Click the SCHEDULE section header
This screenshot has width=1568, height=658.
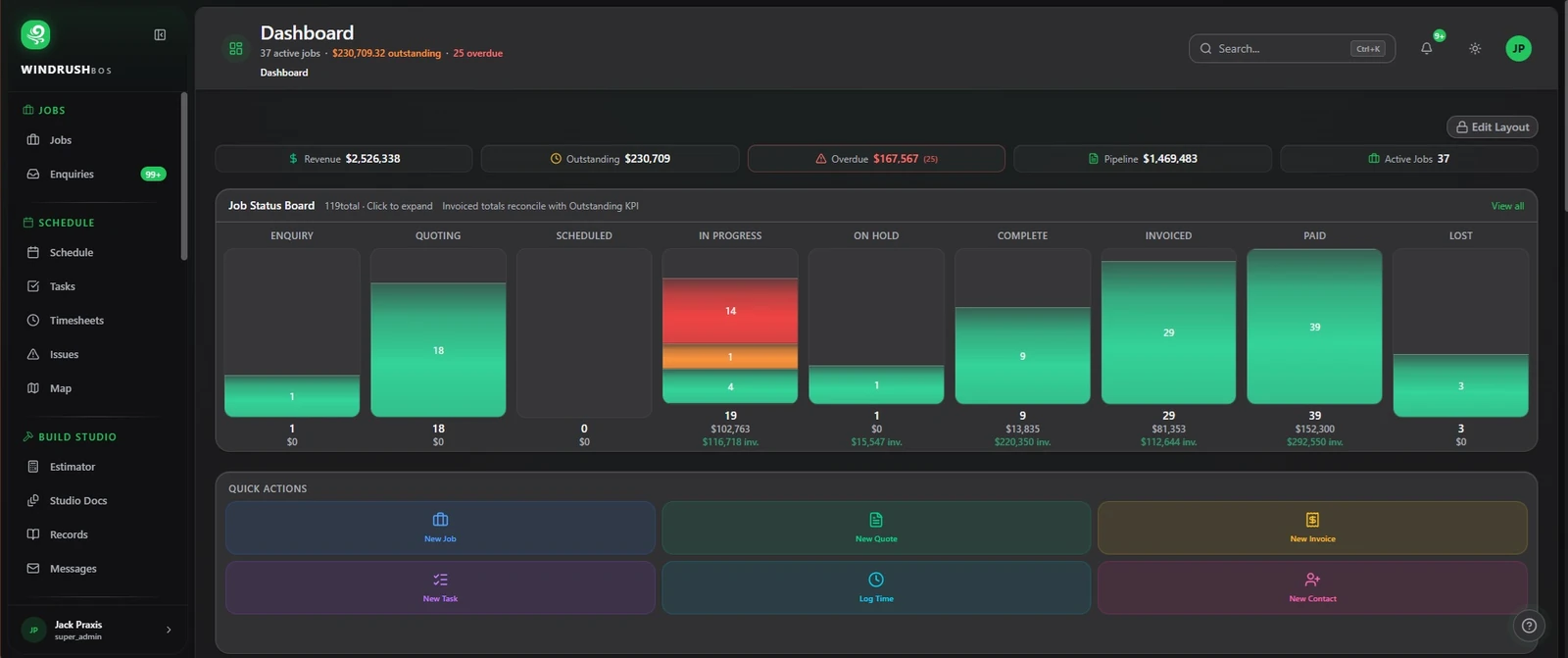click(59, 223)
